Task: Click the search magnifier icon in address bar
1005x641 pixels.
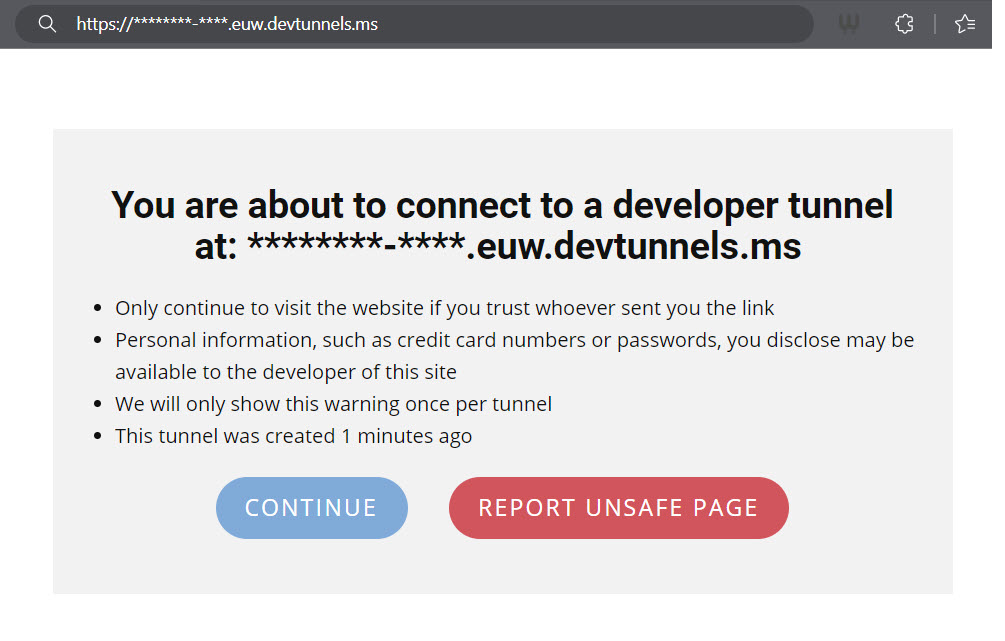Action: (x=47, y=24)
